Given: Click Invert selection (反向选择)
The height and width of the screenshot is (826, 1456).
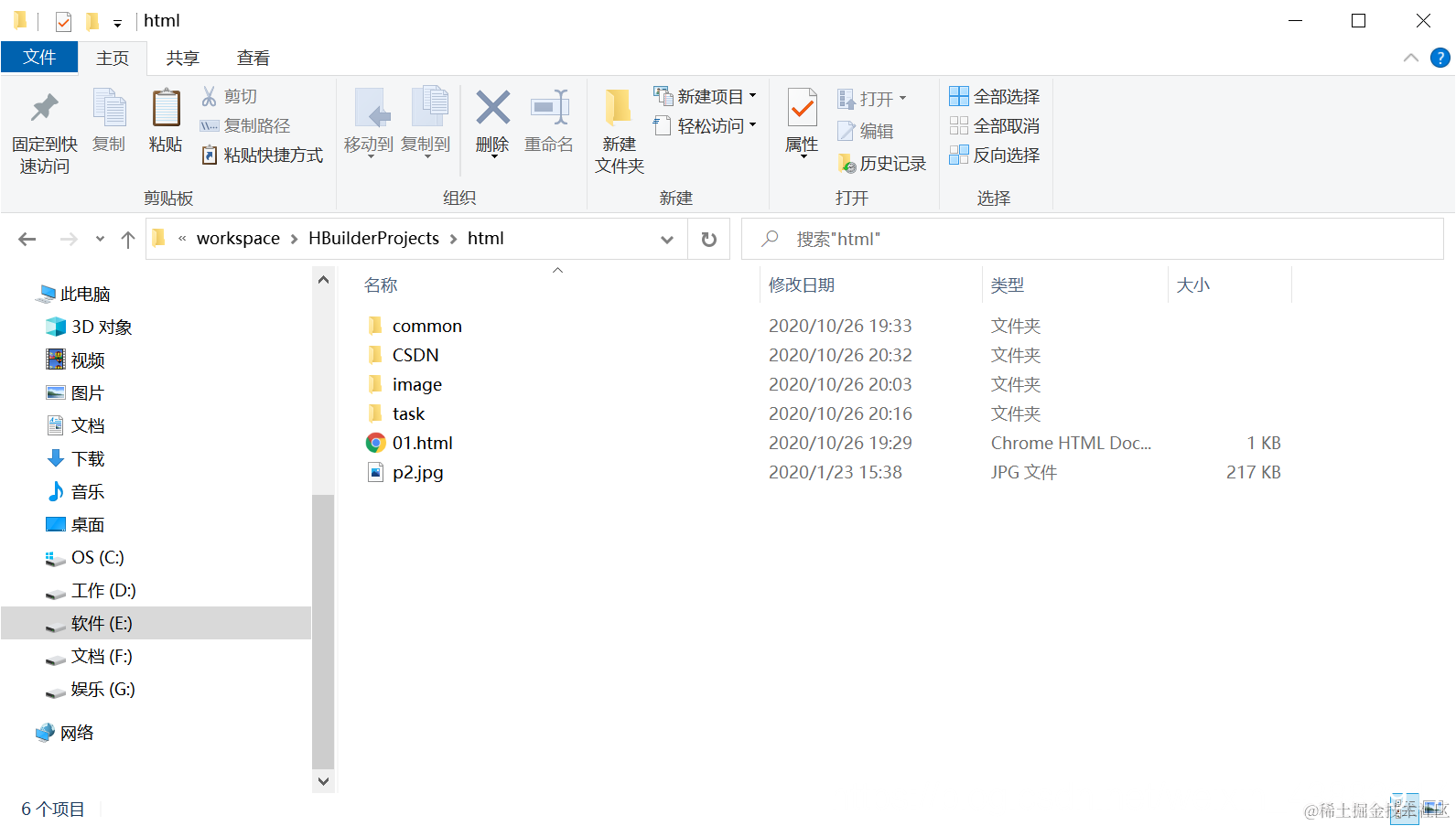Looking at the screenshot, I should [x=995, y=155].
